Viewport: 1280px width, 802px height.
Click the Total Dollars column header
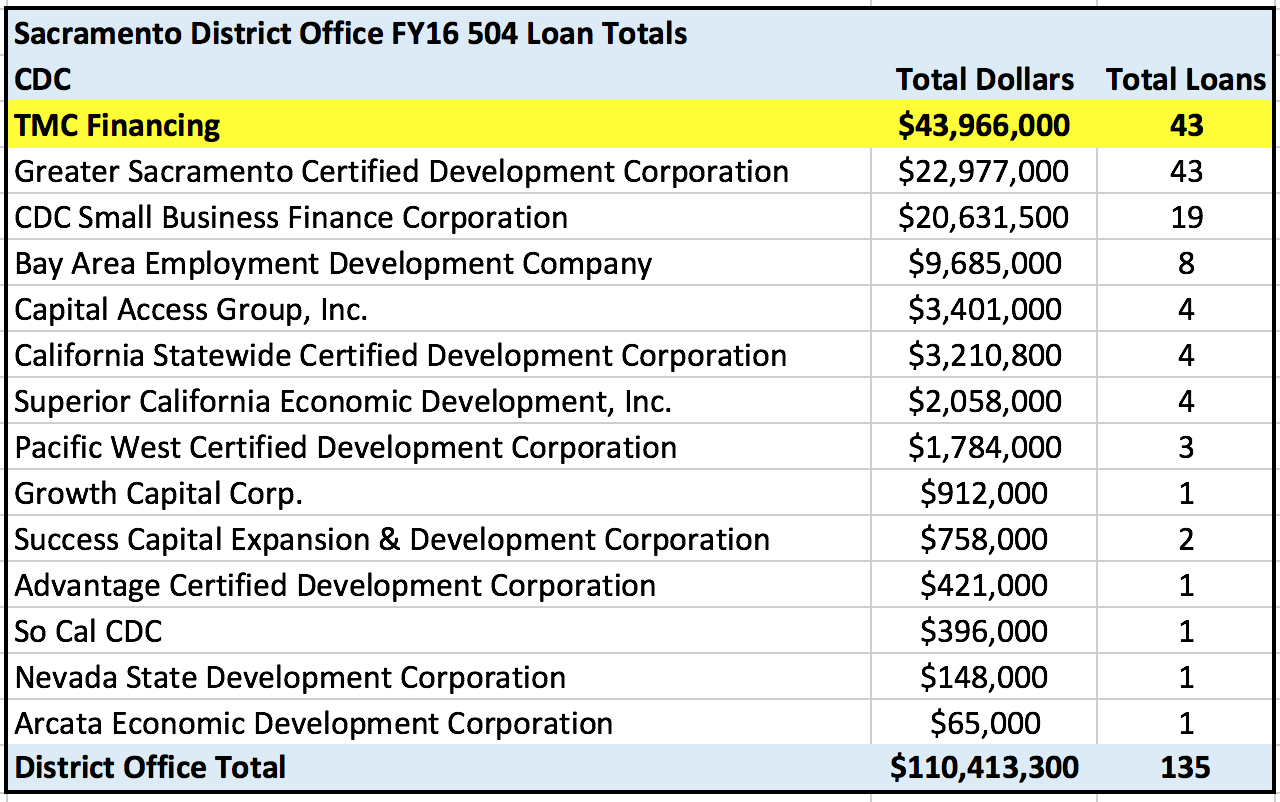click(x=984, y=80)
